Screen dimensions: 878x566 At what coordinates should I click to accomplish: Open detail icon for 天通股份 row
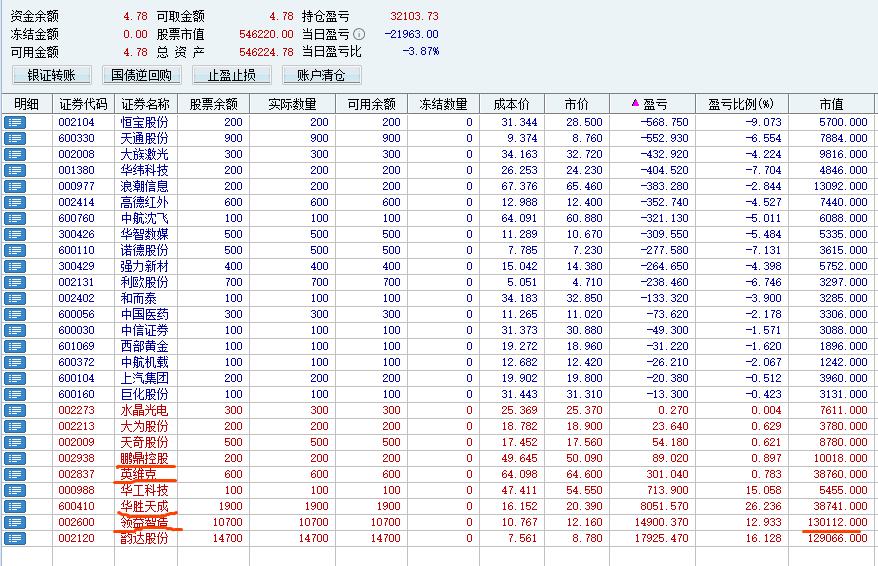[15, 138]
